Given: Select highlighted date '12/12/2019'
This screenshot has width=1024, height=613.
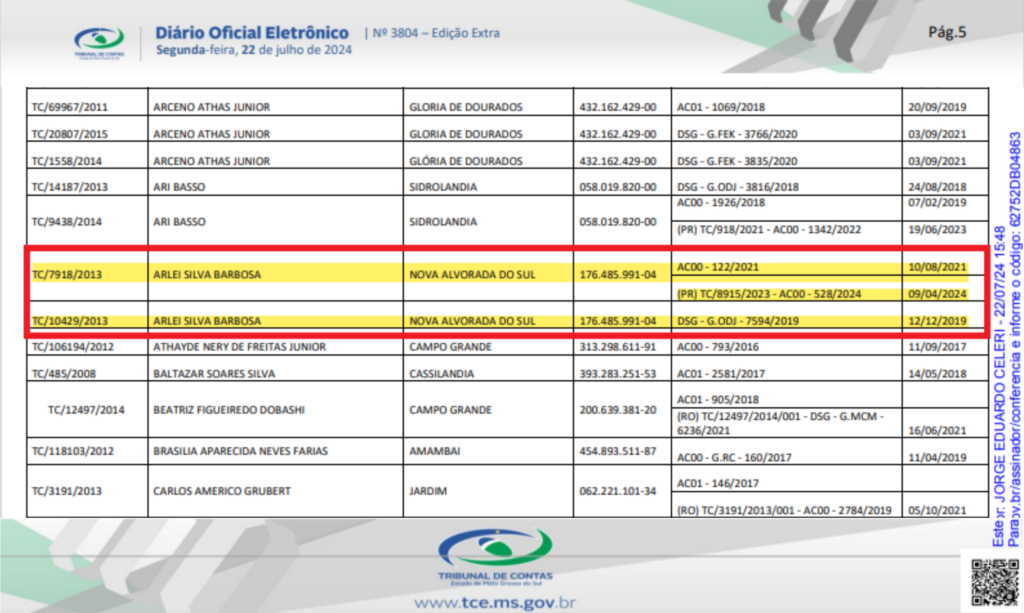Looking at the screenshot, I should (x=937, y=321).
